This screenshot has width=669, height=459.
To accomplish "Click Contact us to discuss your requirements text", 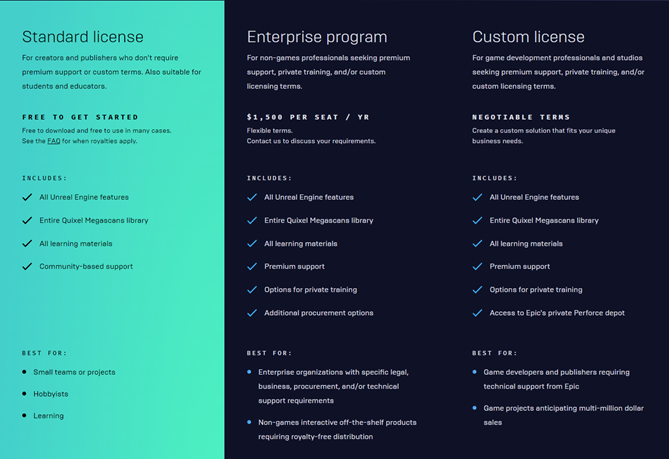I will tap(311, 141).
